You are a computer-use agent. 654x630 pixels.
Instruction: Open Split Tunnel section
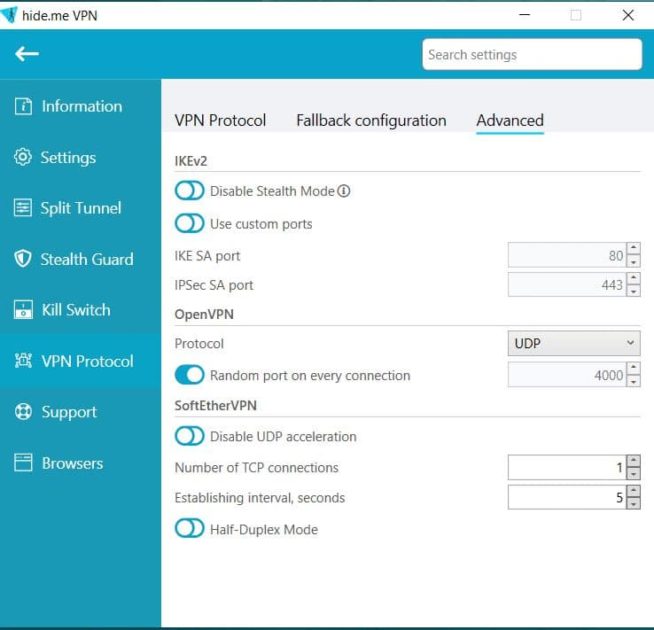[80, 208]
